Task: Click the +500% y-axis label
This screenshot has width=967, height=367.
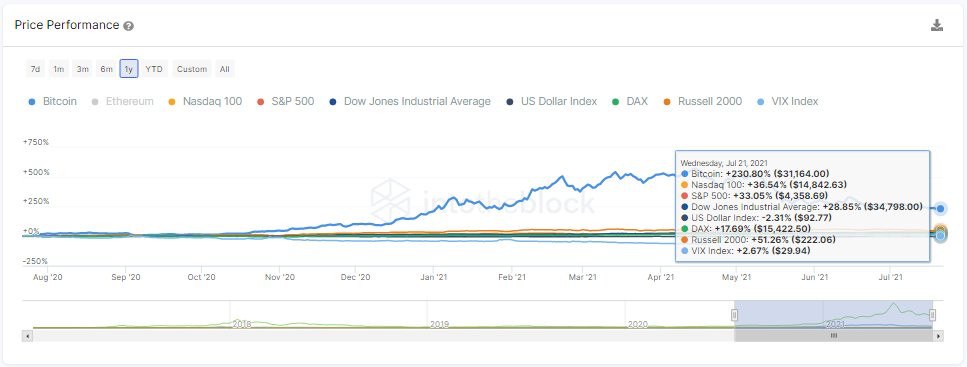Action: click(x=36, y=172)
